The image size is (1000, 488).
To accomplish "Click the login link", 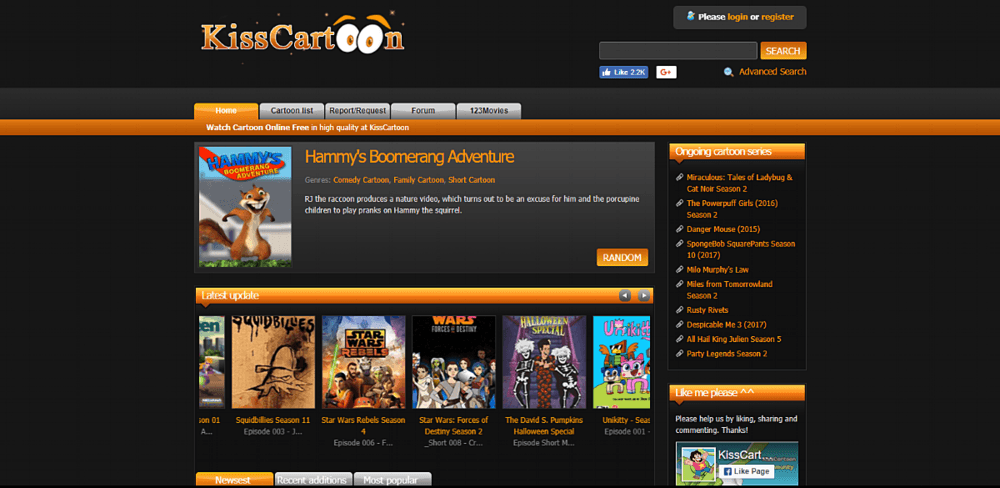I will click(x=738, y=17).
